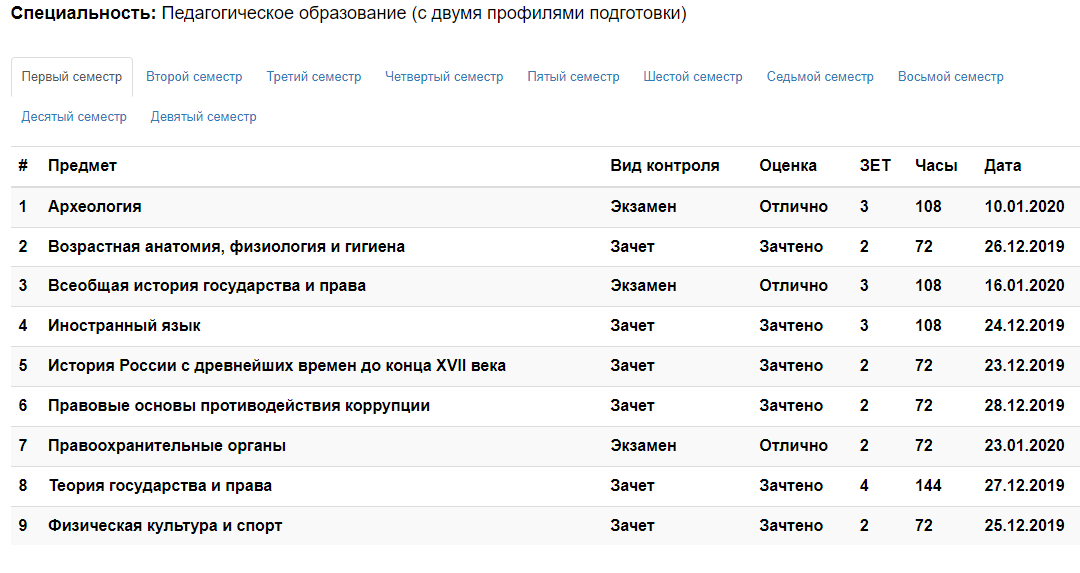Image resolution: width=1080 pixels, height=573 pixels.
Task: Select the Археология subject row
Action: [x=546, y=207]
